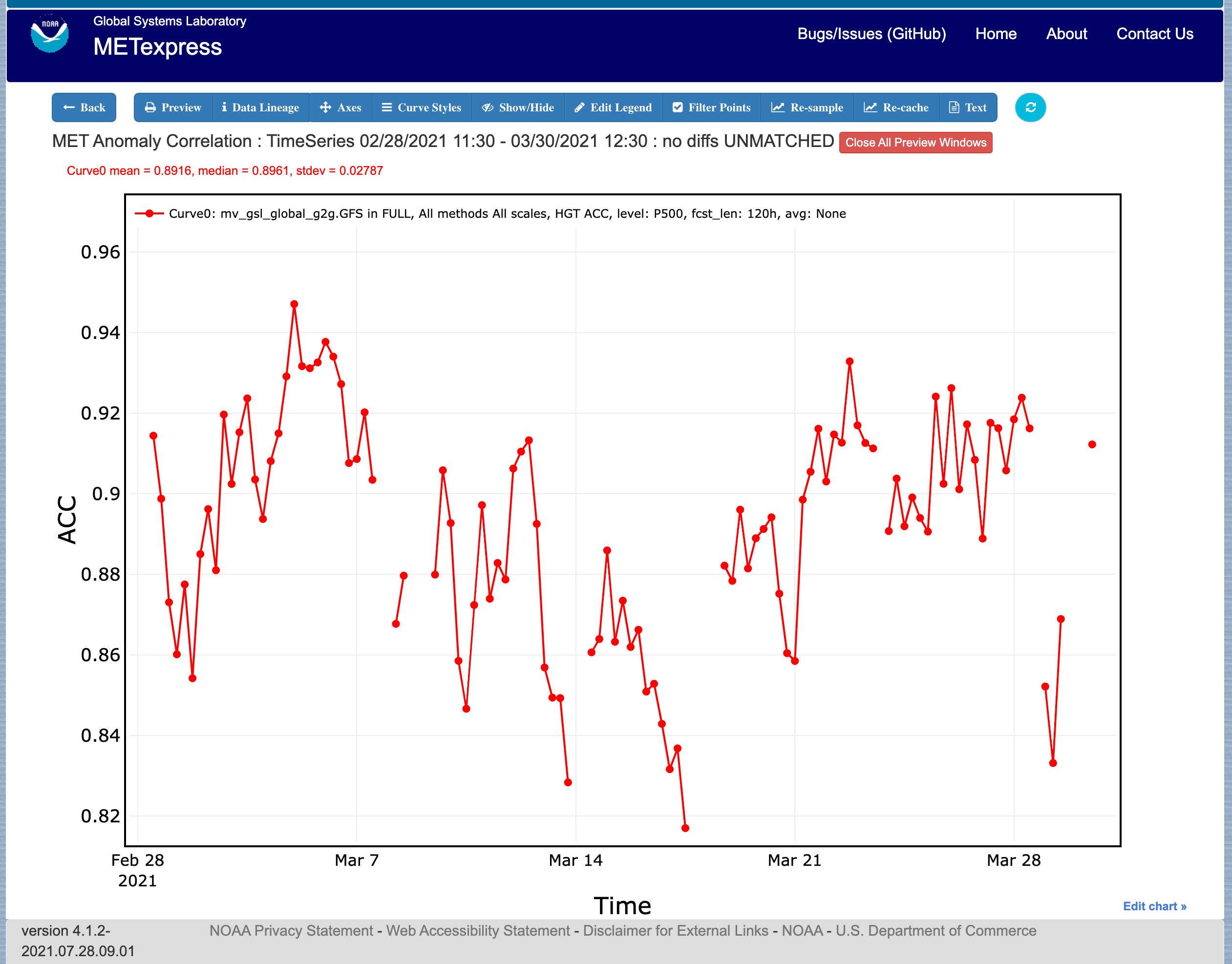Close All Preview Windows
This screenshot has height=964, width=1232.
click(915, 142)
